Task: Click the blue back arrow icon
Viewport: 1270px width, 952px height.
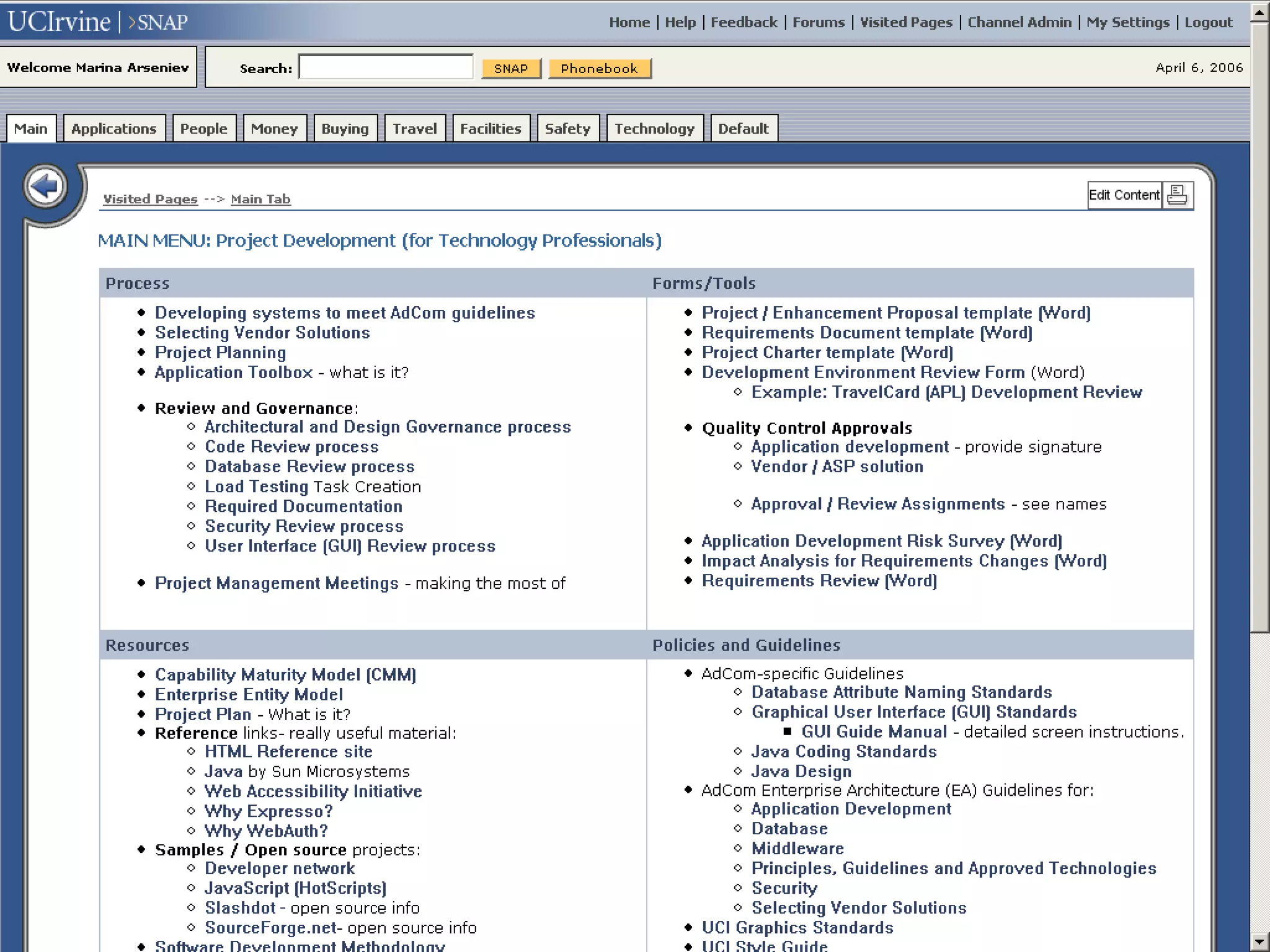Action: (x=45, y=186)
